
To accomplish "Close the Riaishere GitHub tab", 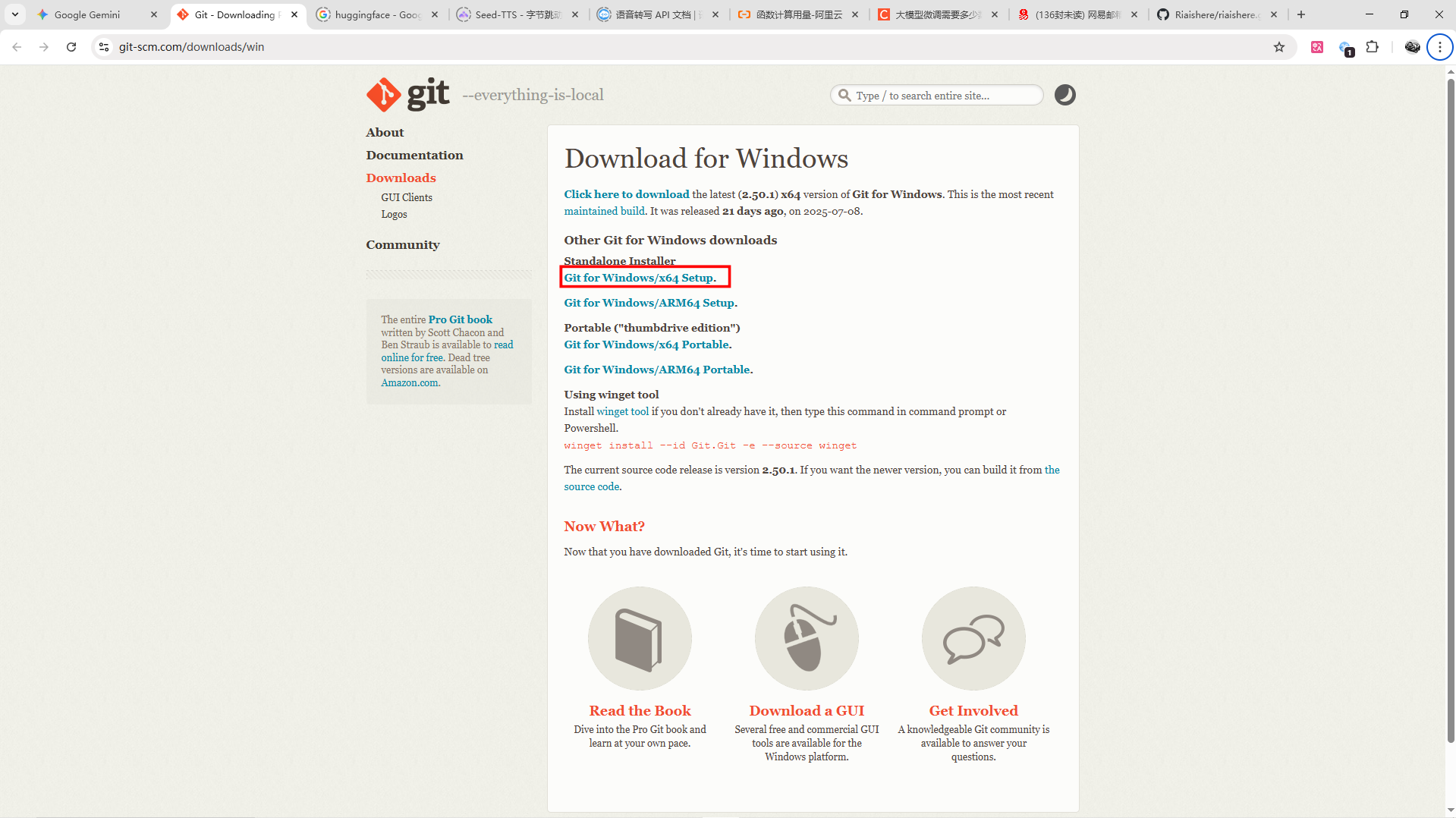I will (1273, 14).
